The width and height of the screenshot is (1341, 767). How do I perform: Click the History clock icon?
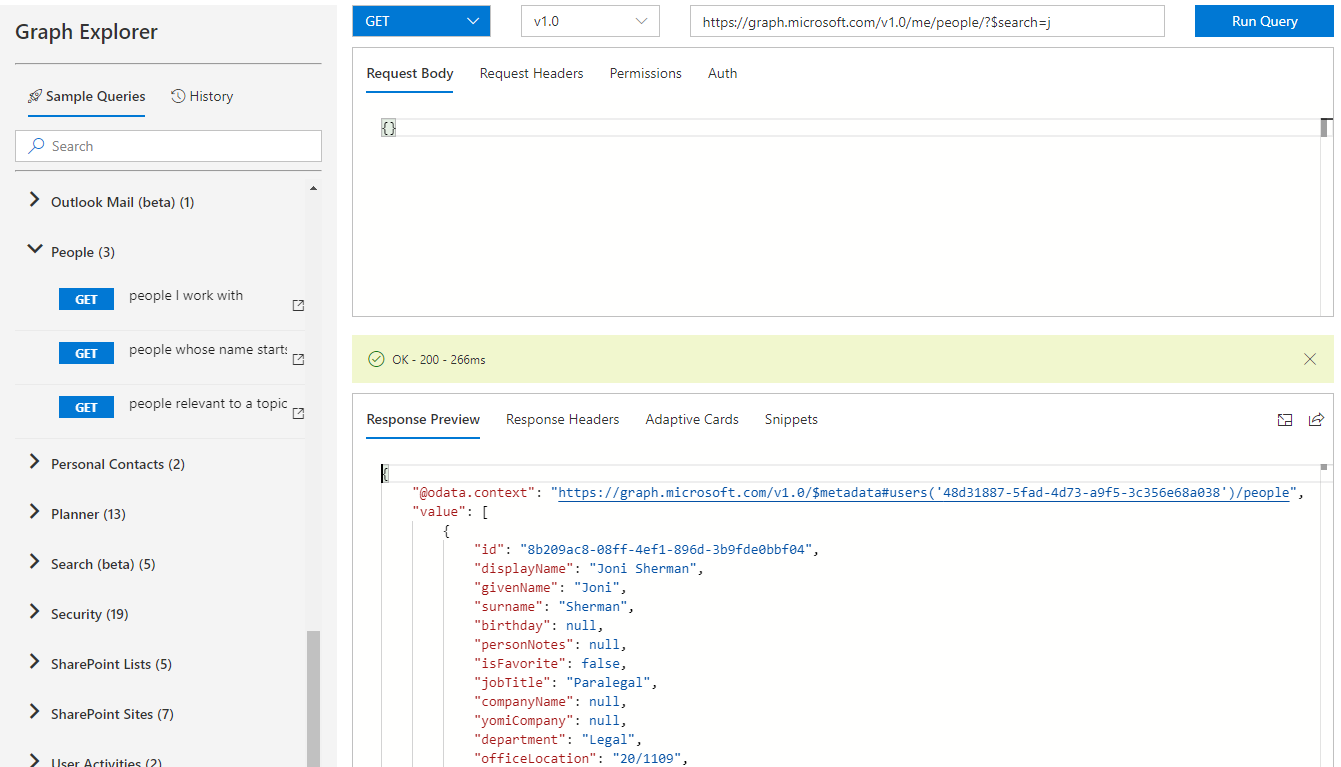click(178, 96)
